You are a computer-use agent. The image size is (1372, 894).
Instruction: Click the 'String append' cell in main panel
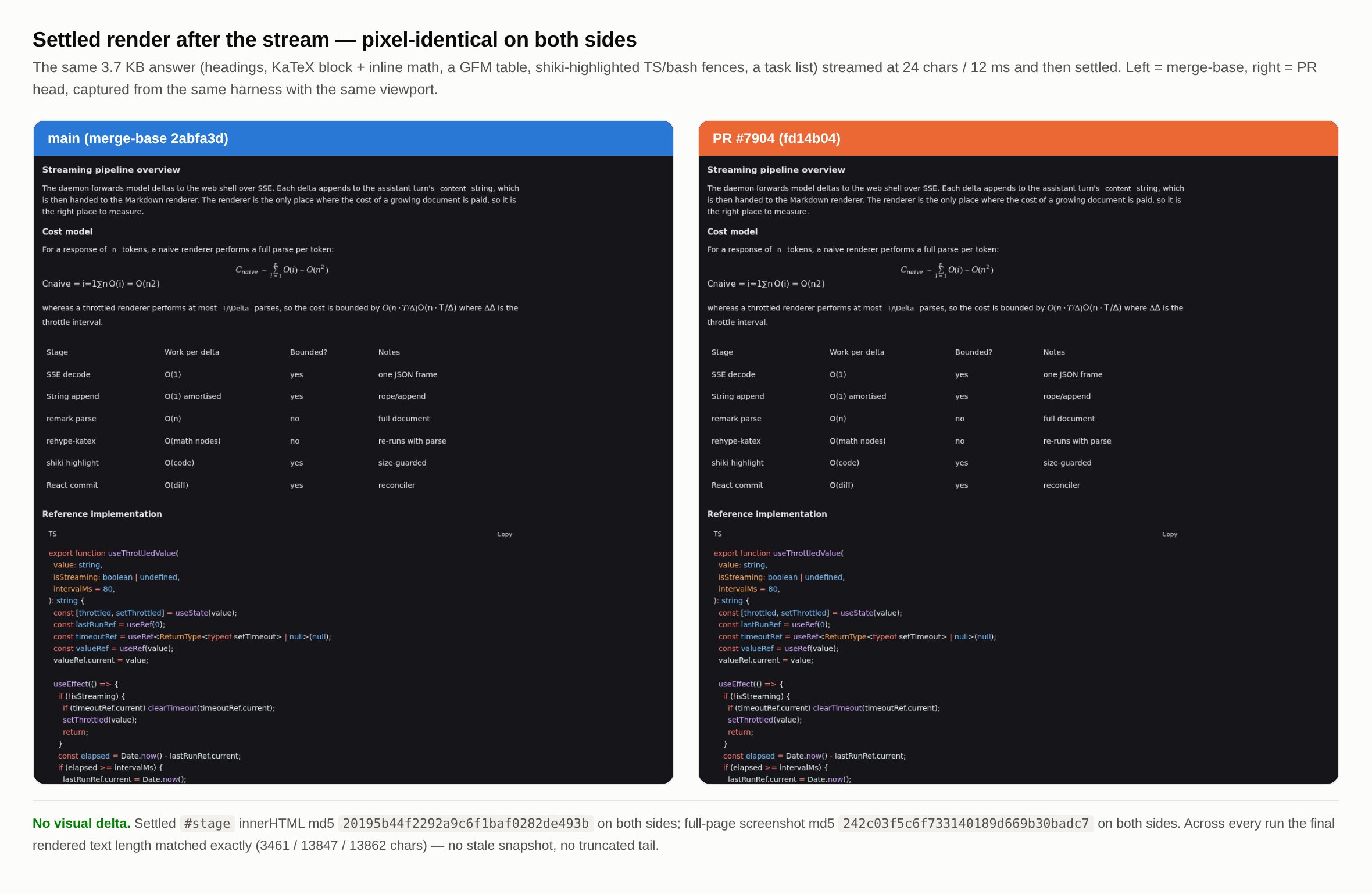tap(73, 396)
